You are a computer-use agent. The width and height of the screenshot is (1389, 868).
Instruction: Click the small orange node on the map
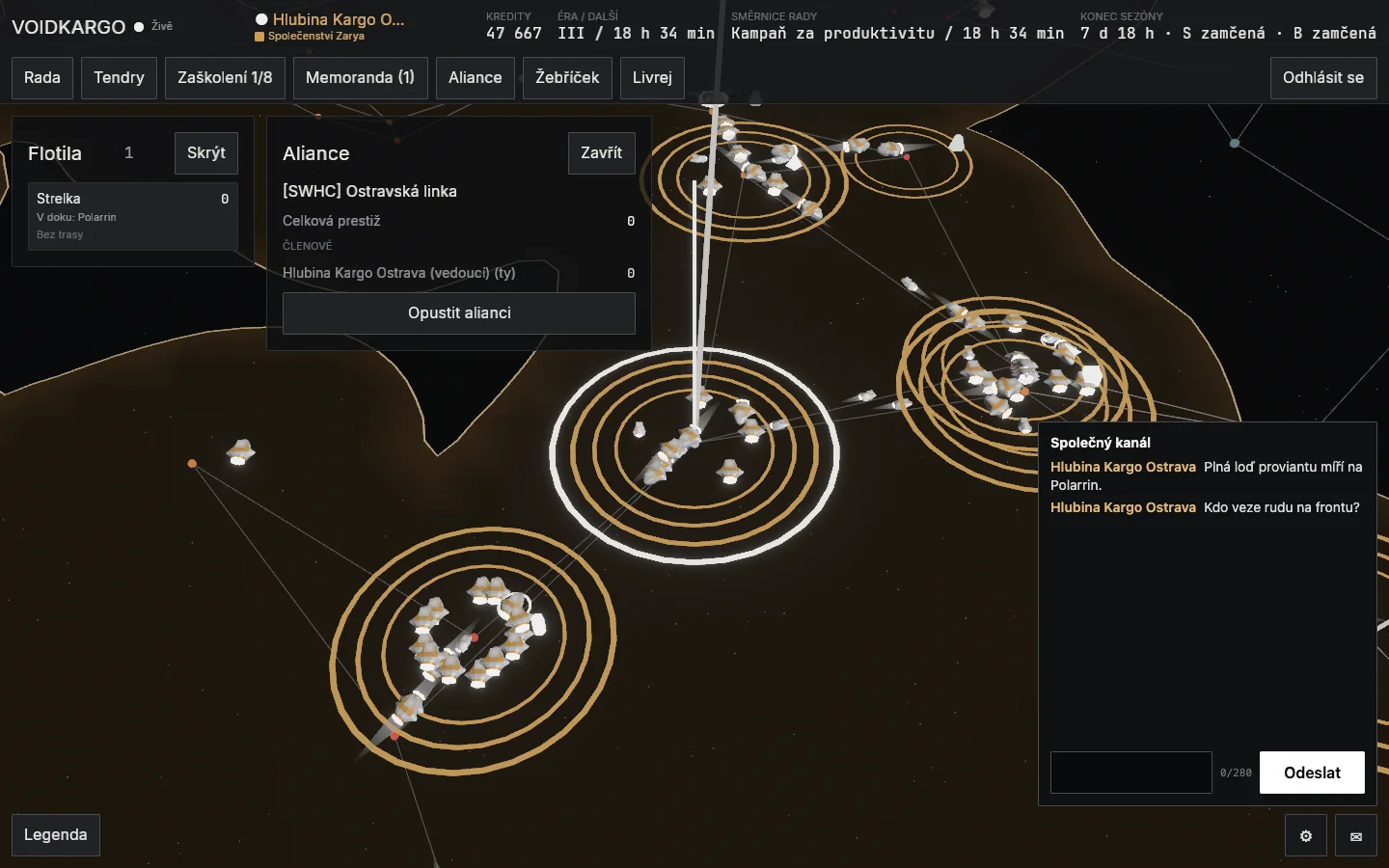pyautogui.click(x=192, y=464)
